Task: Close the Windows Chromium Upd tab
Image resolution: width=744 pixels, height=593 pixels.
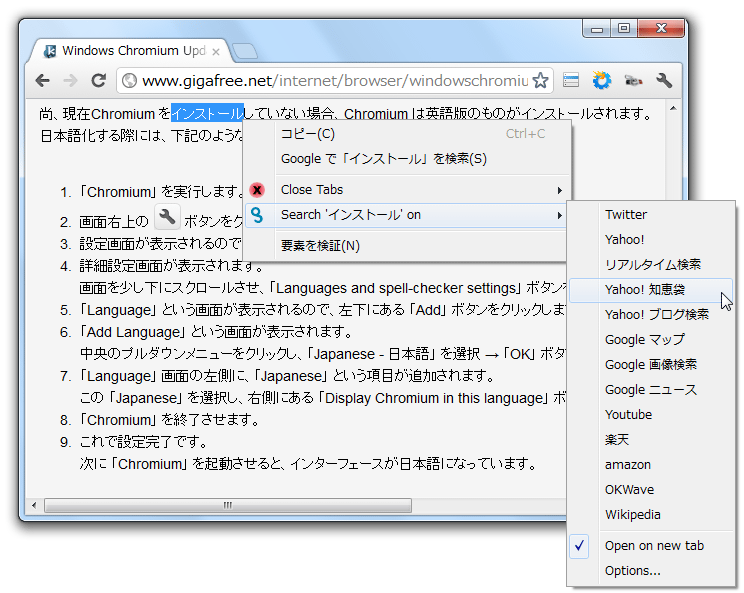Action: click(x=216, y=52)
